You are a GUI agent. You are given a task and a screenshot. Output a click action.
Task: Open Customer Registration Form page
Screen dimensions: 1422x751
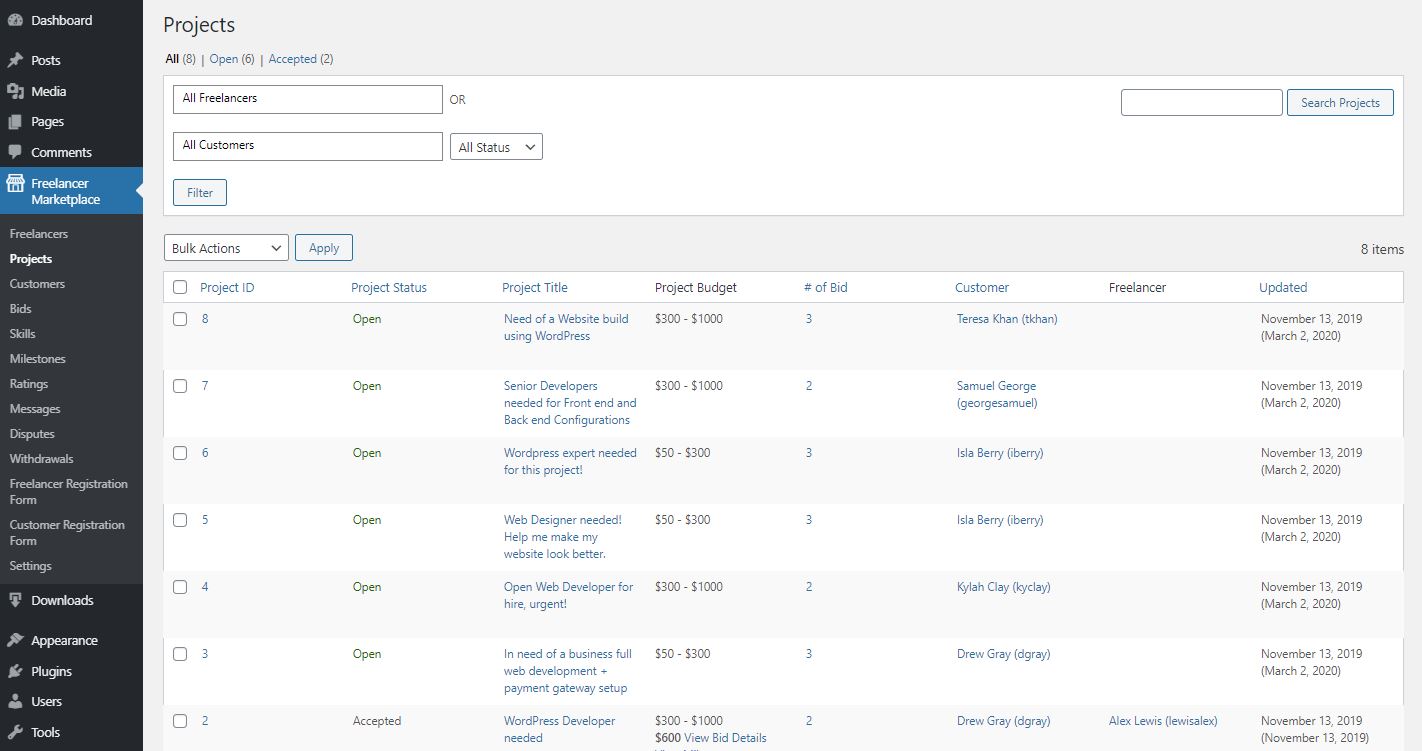pyautogui.click(x=67, y=533)
